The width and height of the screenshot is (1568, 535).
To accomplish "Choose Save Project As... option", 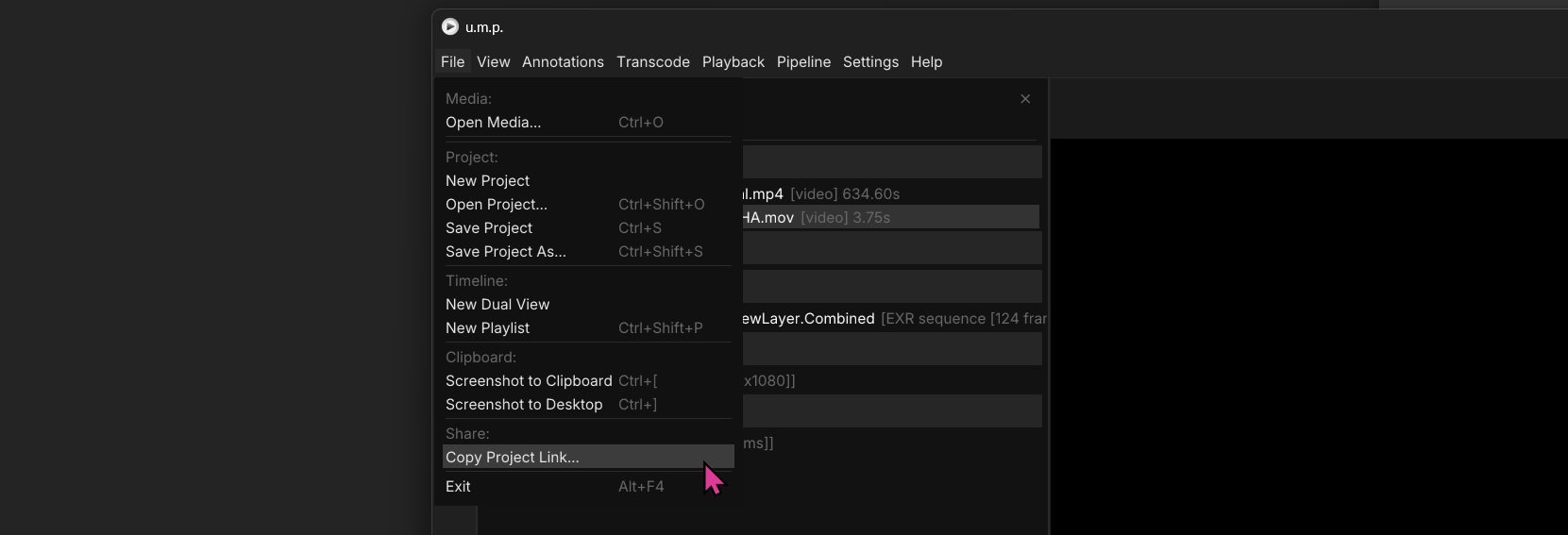I will coord(506,252).
